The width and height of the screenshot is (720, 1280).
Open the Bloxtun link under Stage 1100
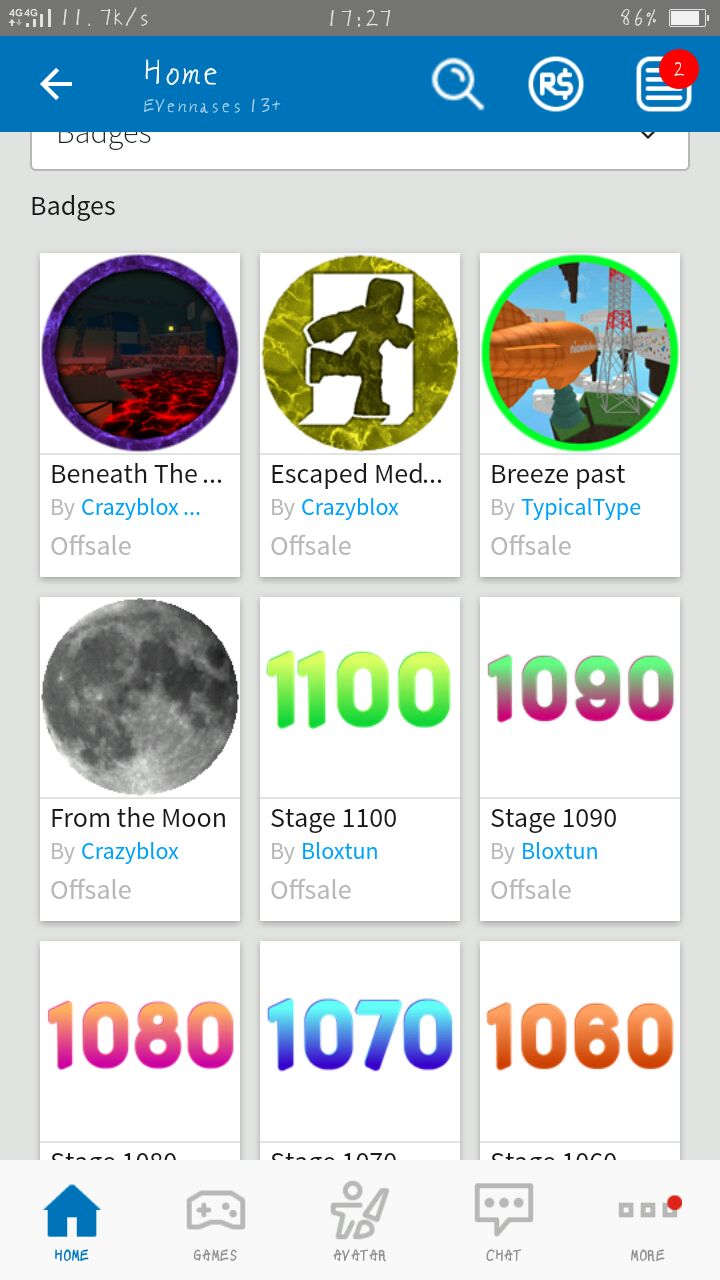pos(340,852)
